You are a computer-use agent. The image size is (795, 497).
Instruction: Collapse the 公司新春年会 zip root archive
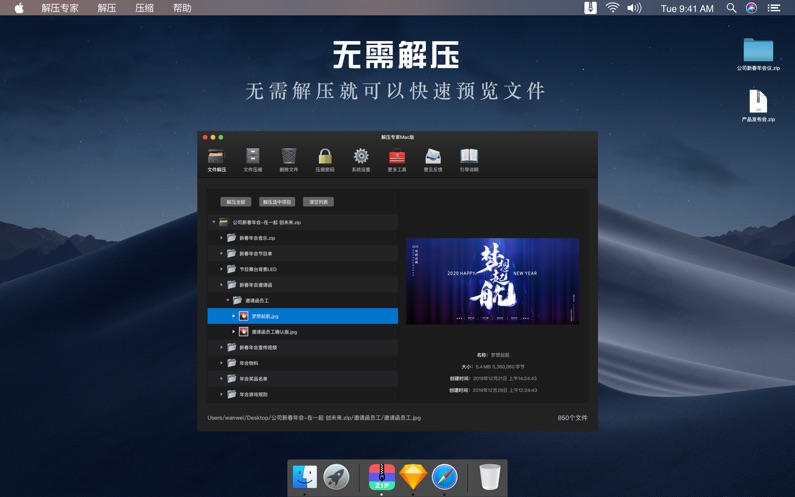[214, 223]
